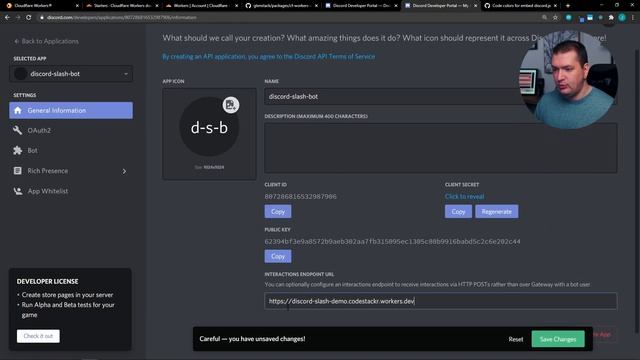Click the wrench icon beside OAuth2
Screen dimensions: 640x360
[x=18, y=131]
